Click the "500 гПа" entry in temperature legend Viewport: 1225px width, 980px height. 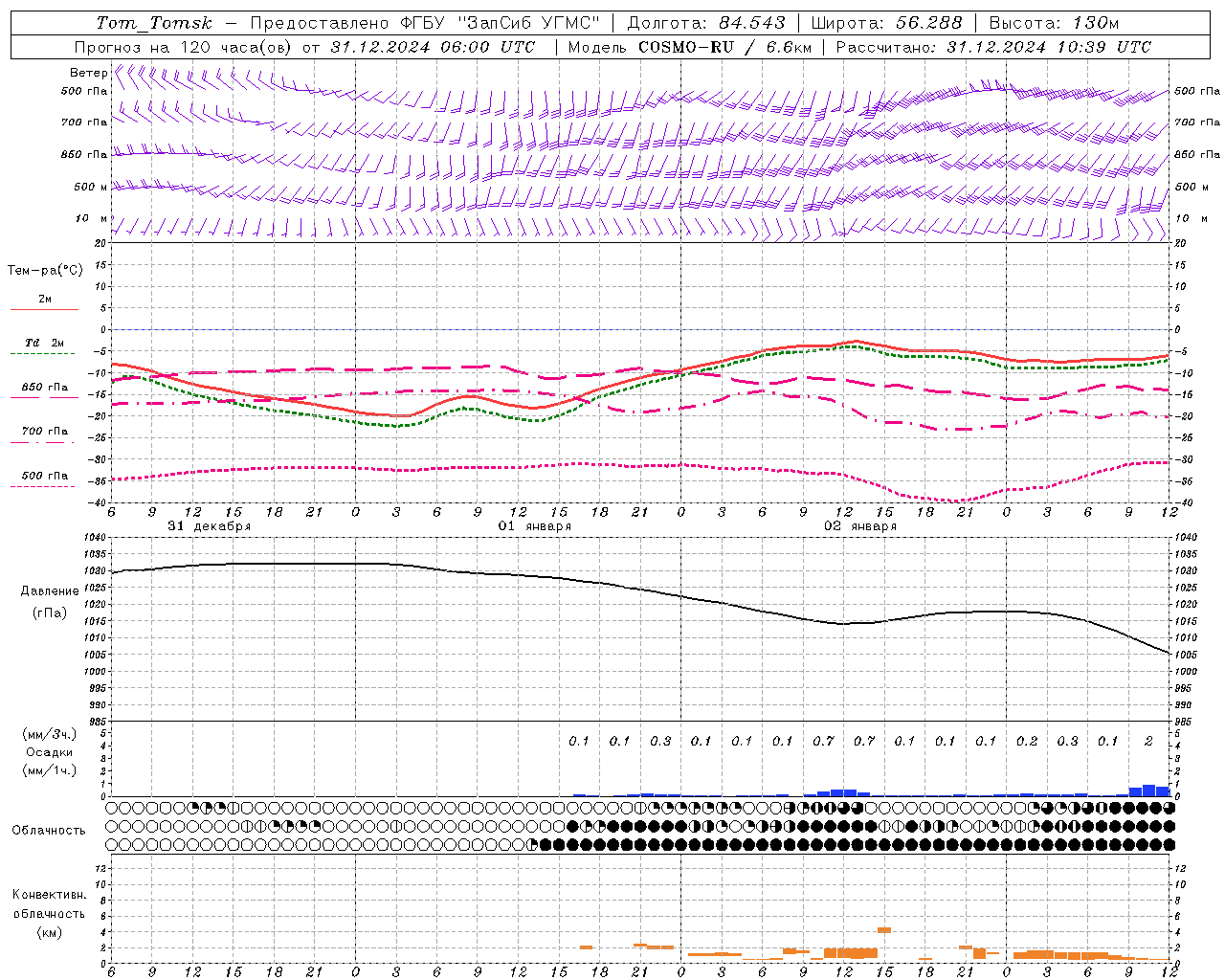pos(45,476)
